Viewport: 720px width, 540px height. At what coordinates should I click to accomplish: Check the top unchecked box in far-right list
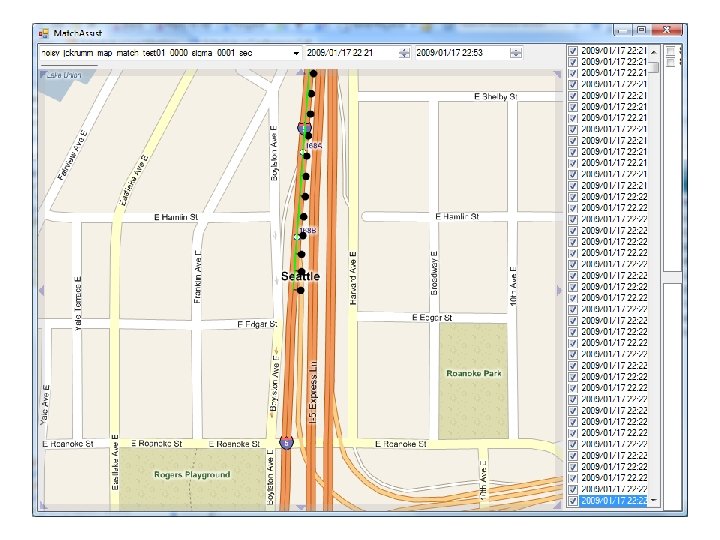coord(671,51)
